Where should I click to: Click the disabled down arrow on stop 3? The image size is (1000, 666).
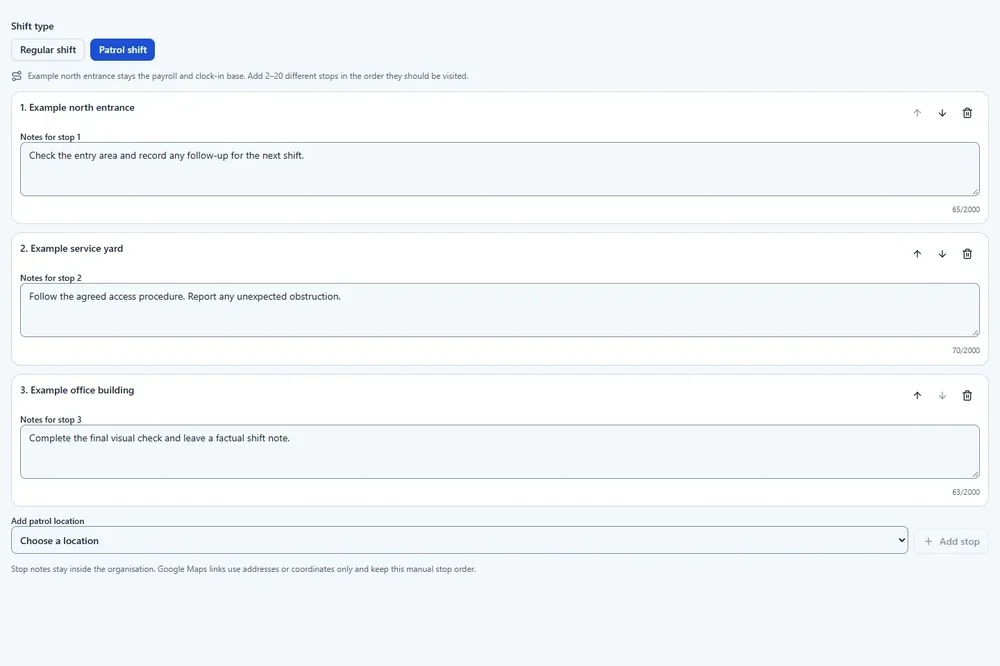pyautogui.click(x=942, y=396)
